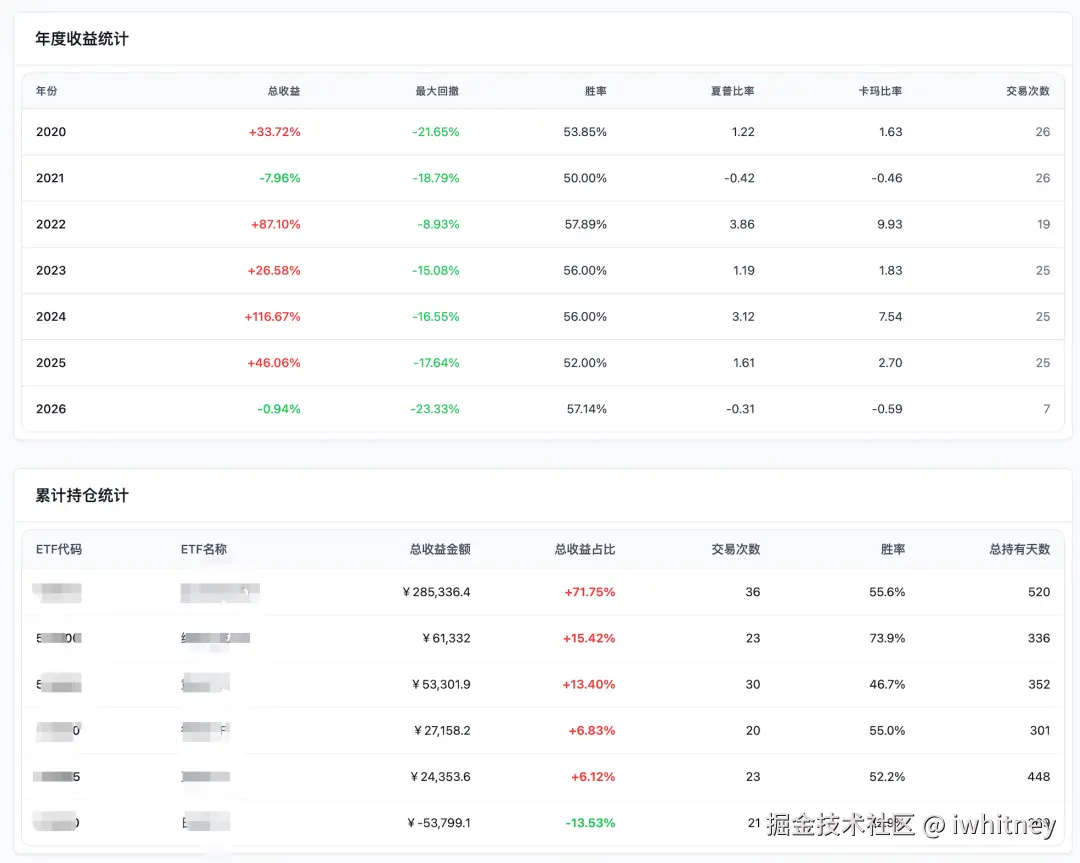The width and height of the screenshot is (1080, 863).
Task: Click the 累计持仓统计 section title
Action: tap(82, 496)
